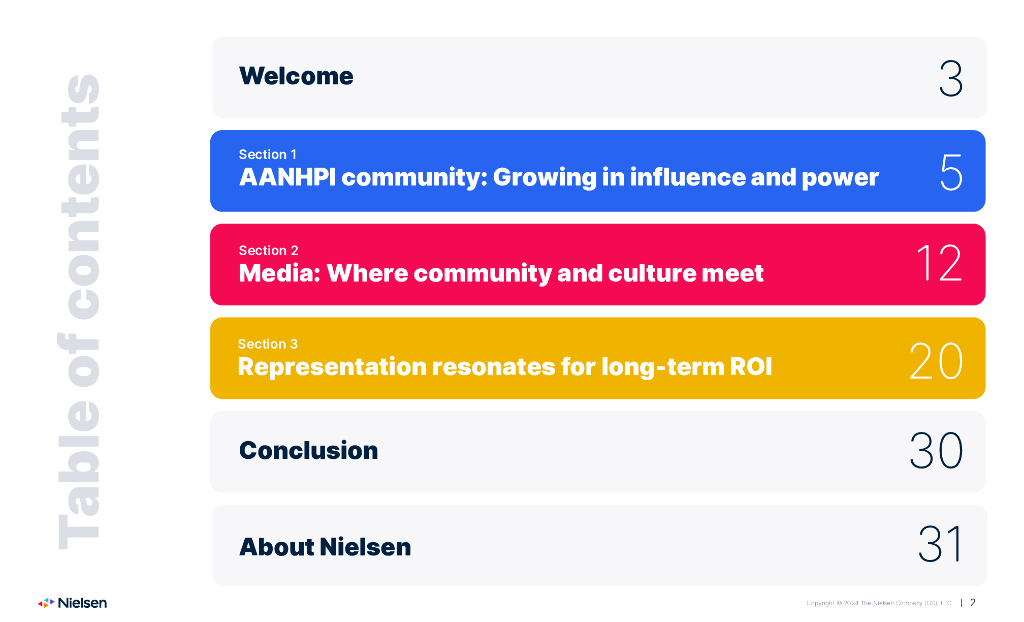Click page number 3 beside Welcome
The height and width of the screenshot is (622, 1024).
950,78
